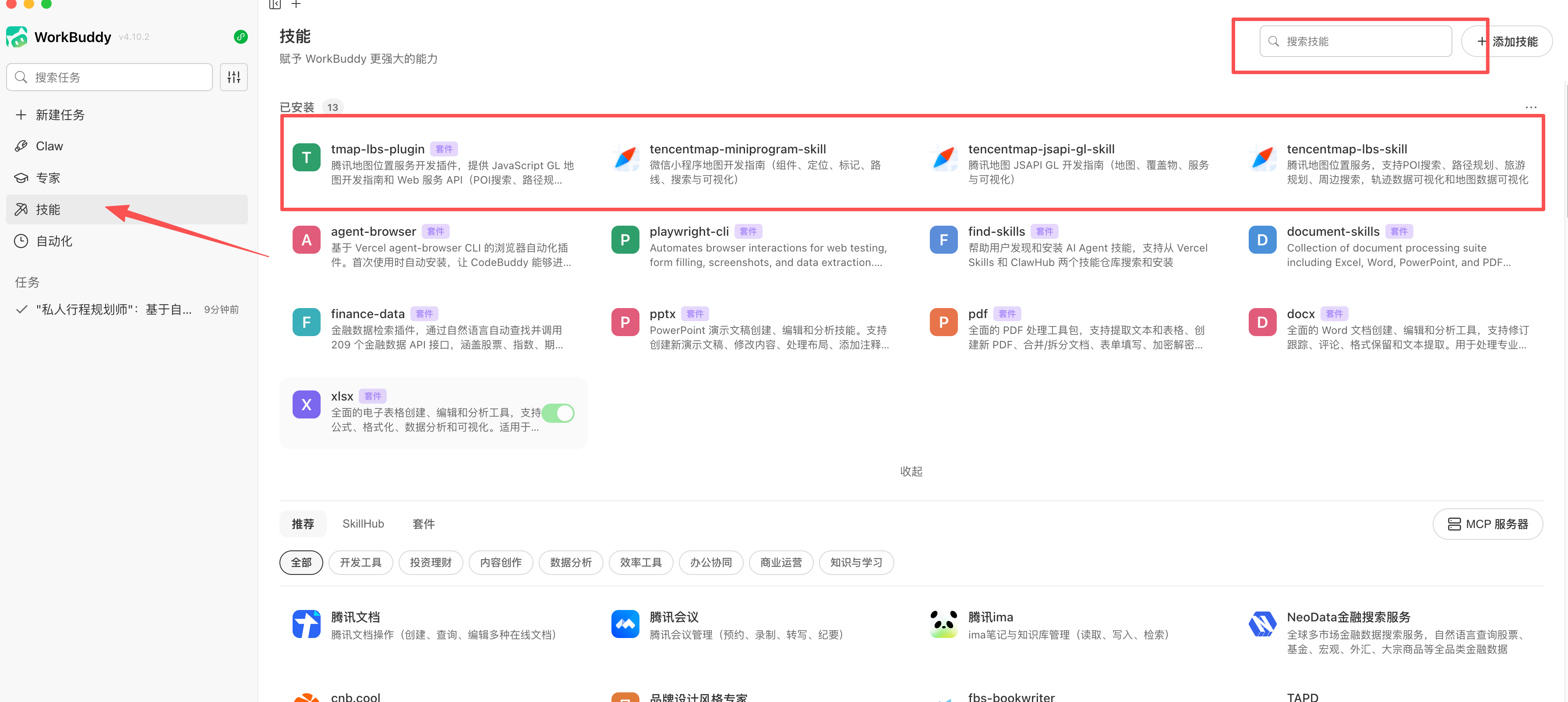This screenshot has width=1568, height=702.
Task: Open the docx red D icon
Action: coord(1262,322)
